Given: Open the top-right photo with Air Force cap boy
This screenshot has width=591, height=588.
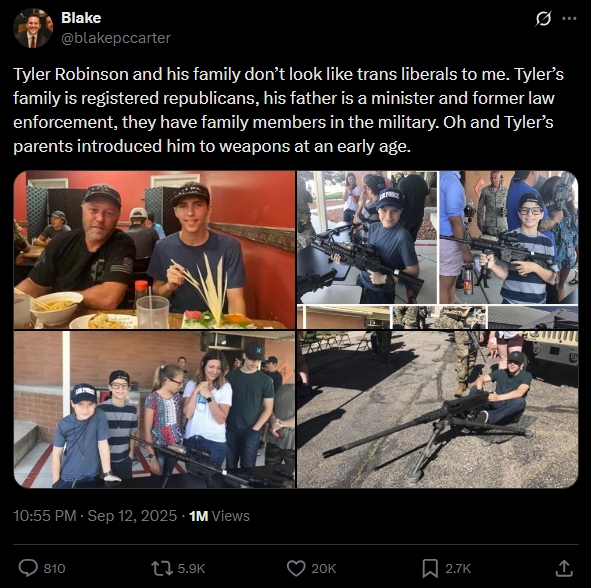Looking at the screenshot, I should tap(438, 250).
